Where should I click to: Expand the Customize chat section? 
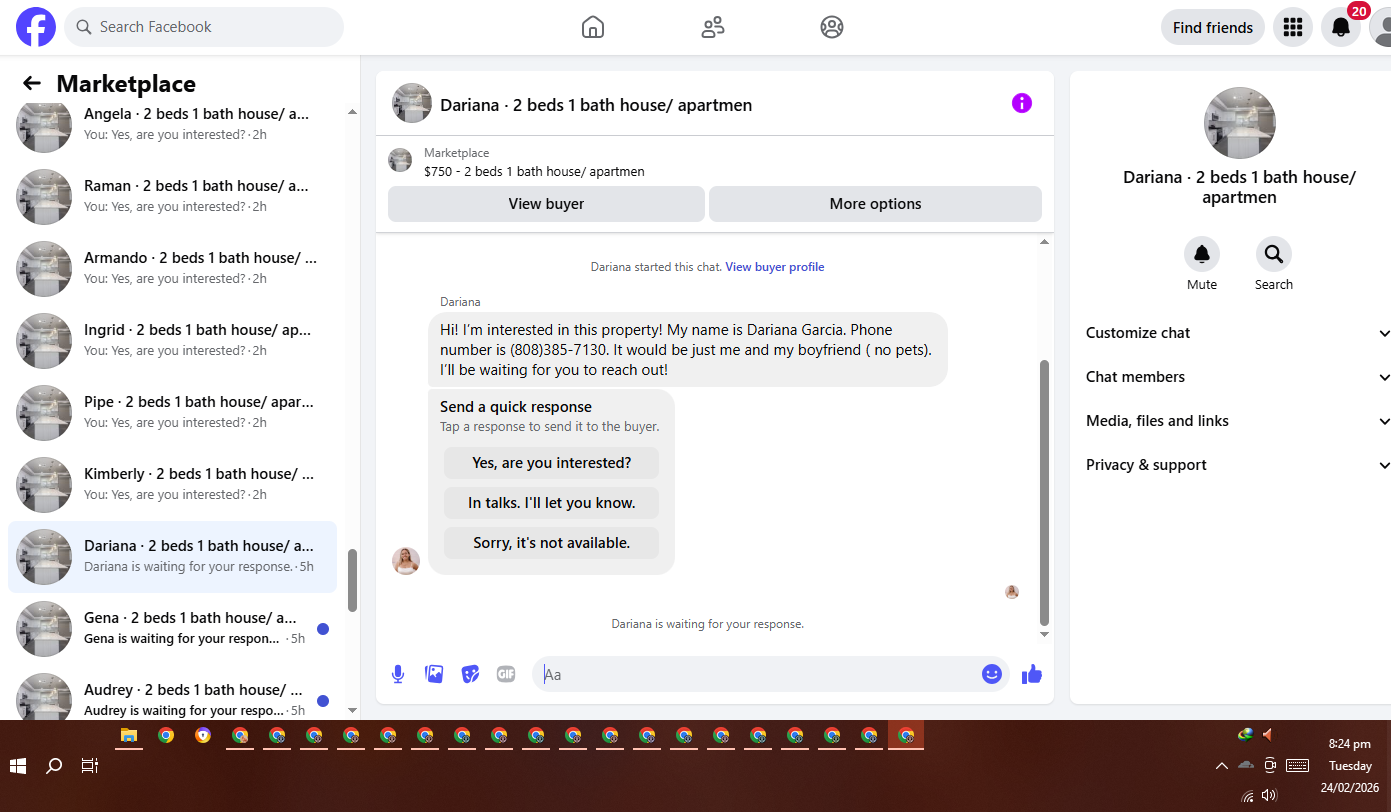click(1238, 333)
